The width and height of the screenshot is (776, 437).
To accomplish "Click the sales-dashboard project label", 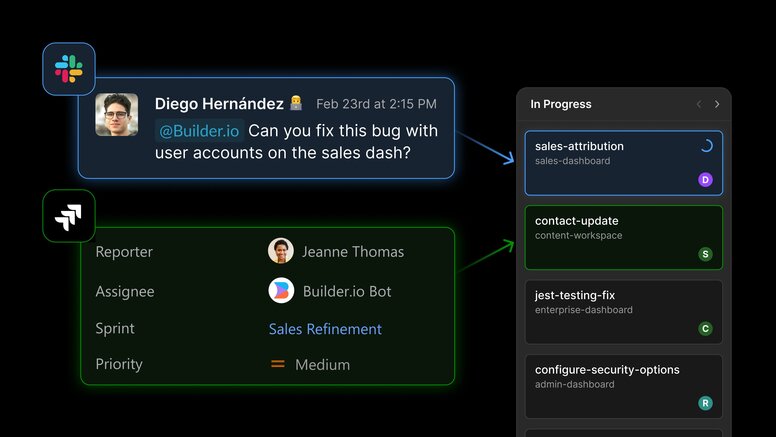I will (572, 161).
